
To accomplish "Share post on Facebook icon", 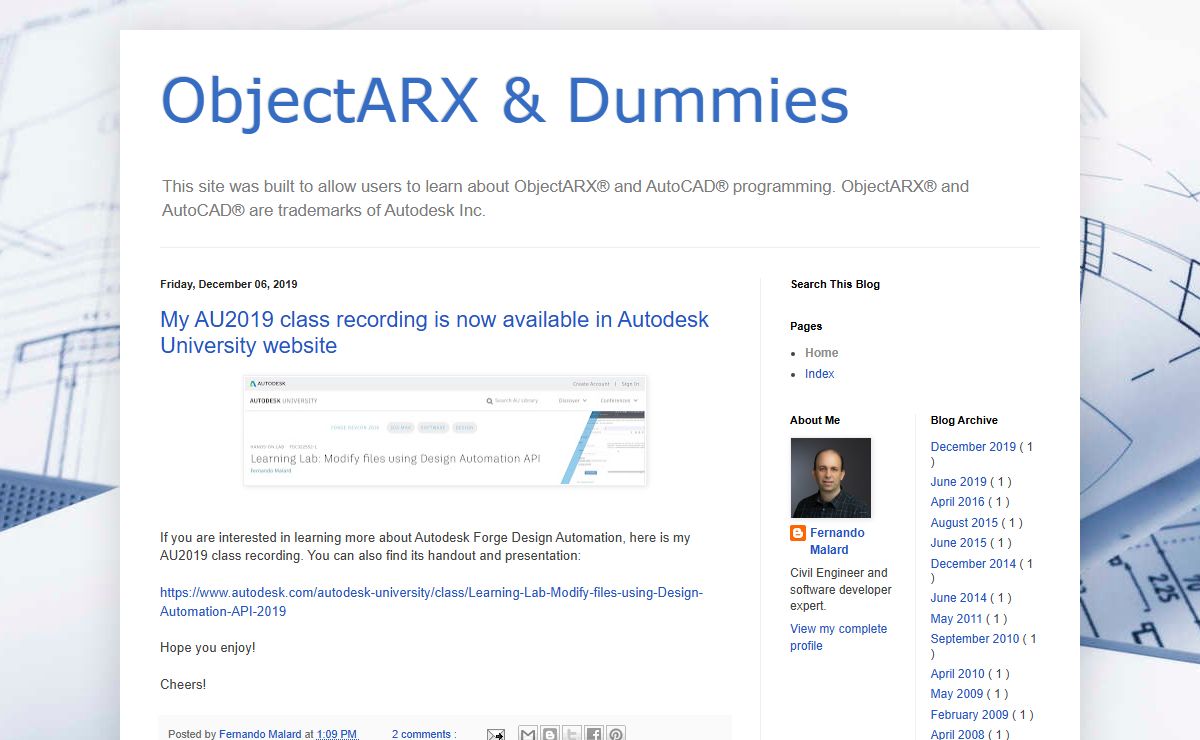I will tap(594, 734).
